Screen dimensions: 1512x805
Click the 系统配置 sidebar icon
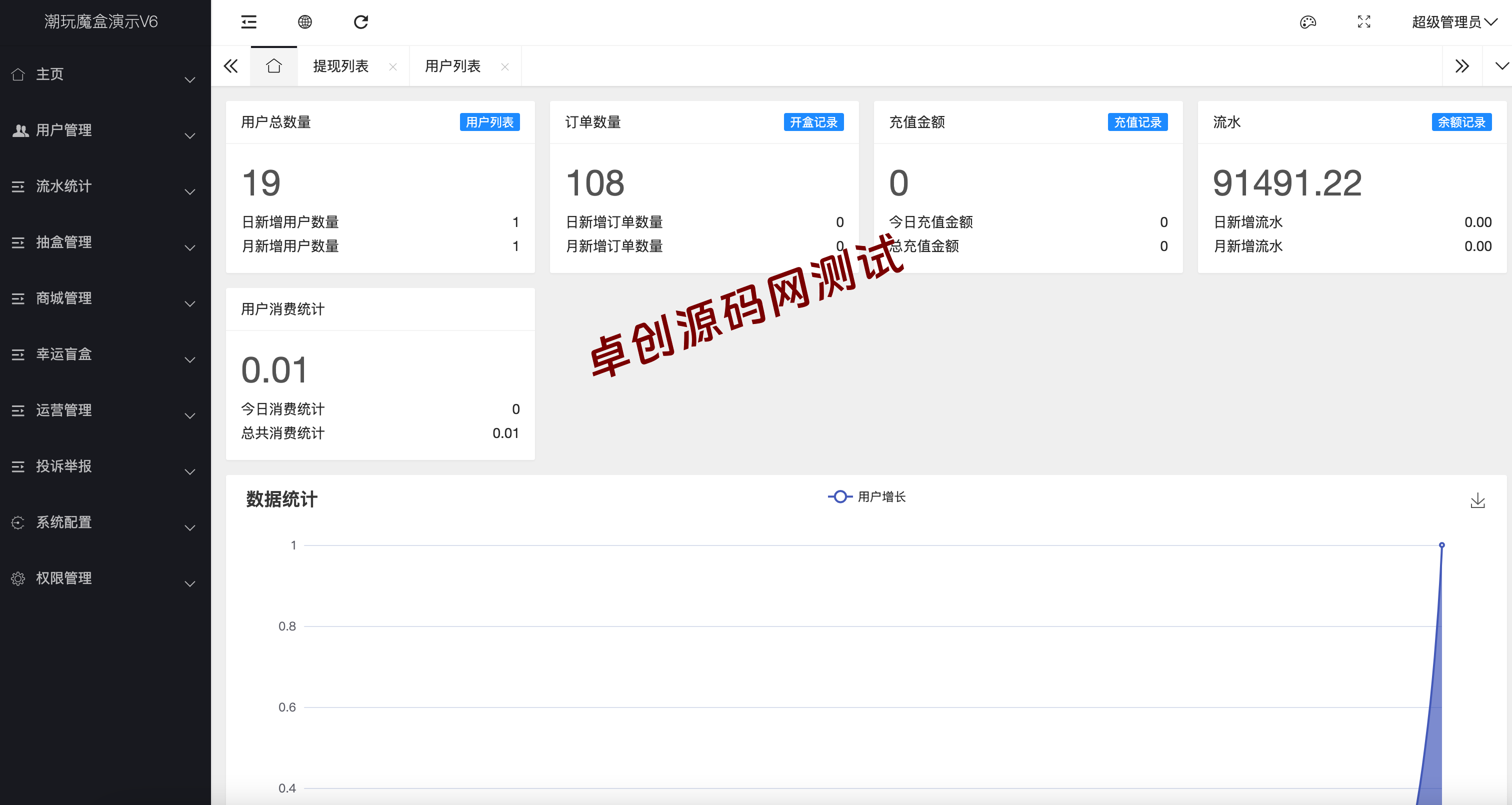tap(18, 522)
